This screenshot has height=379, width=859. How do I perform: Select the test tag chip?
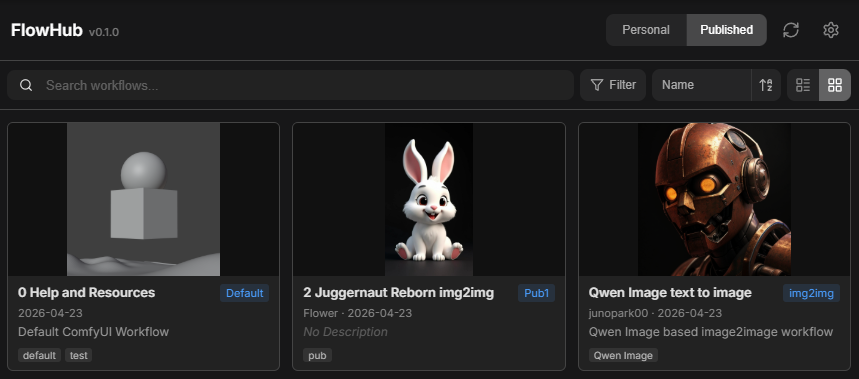[x=79, y=355]
